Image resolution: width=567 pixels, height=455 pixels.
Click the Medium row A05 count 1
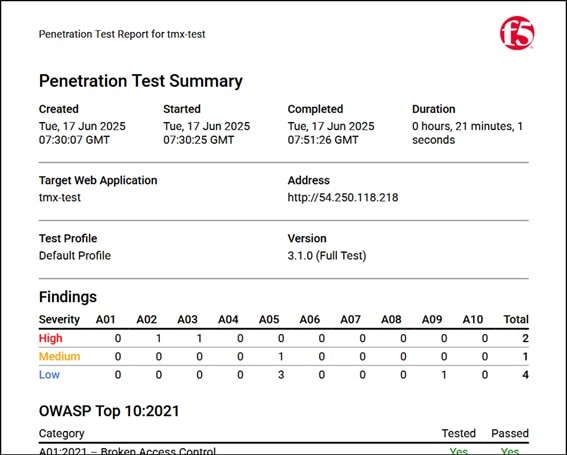click(x=281, y=356)
